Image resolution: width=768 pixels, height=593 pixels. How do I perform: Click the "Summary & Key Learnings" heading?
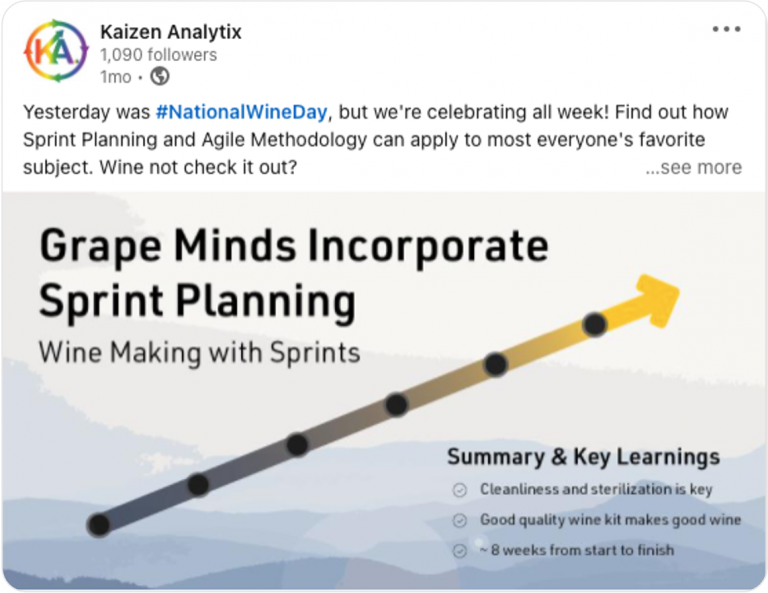tap(583, 457)
